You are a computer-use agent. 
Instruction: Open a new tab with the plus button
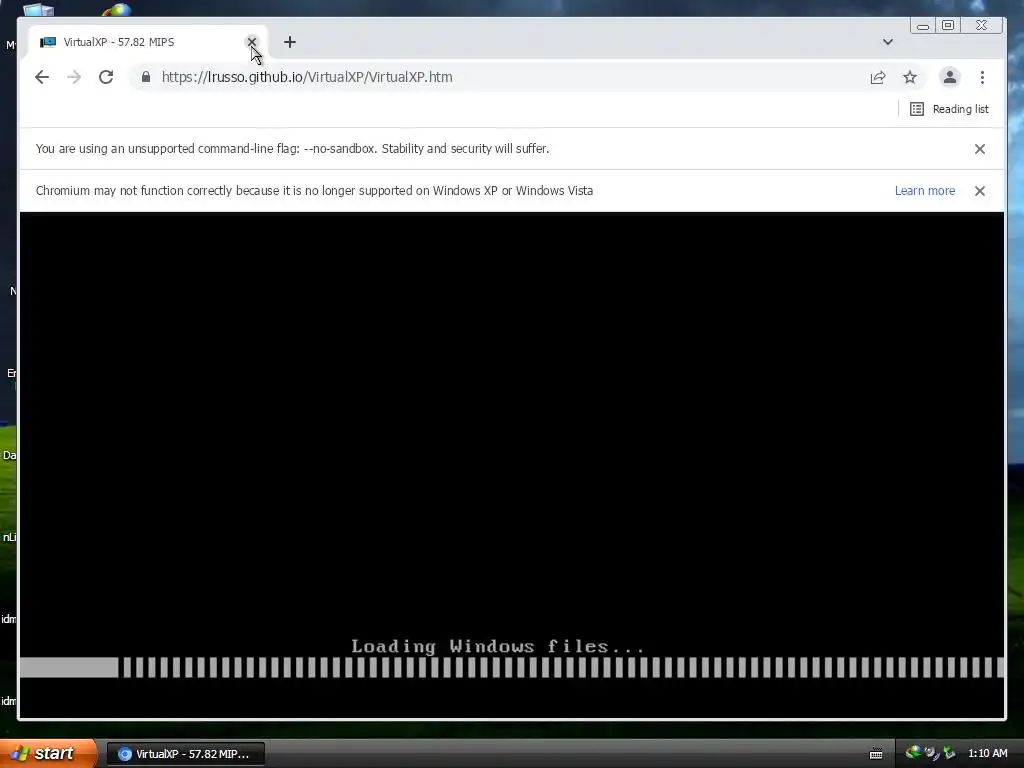click(x=290, y=42)
